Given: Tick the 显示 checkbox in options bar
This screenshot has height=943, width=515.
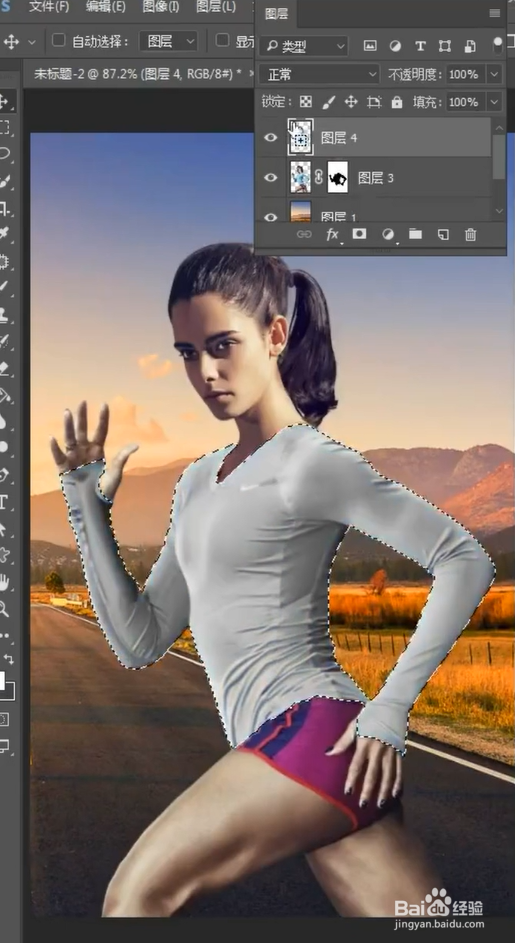Looking at the screenshot, I should [223, 40].
